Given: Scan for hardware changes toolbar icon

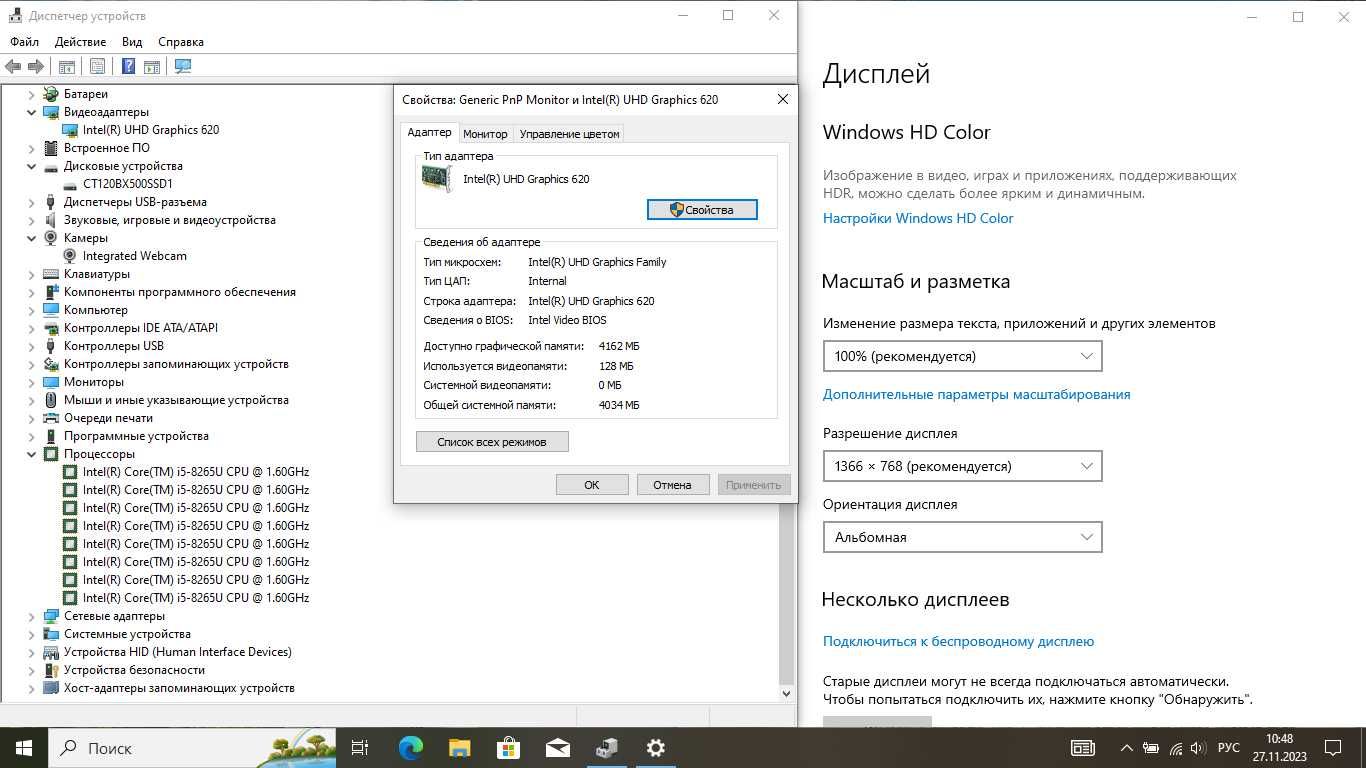Looking at the screenshot, I should coord(183,66).
